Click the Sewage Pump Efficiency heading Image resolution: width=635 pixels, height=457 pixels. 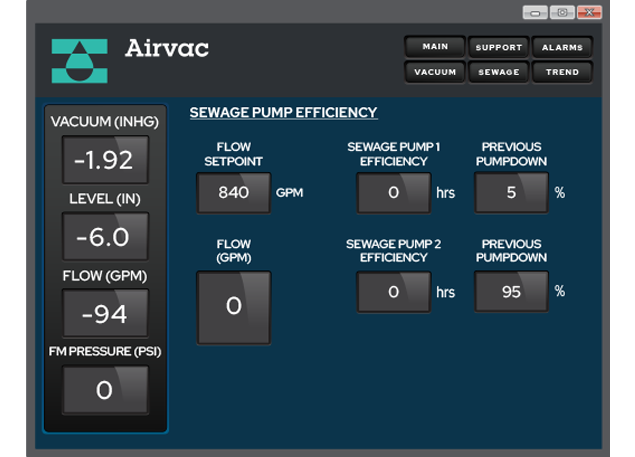(x=283, y=113)
